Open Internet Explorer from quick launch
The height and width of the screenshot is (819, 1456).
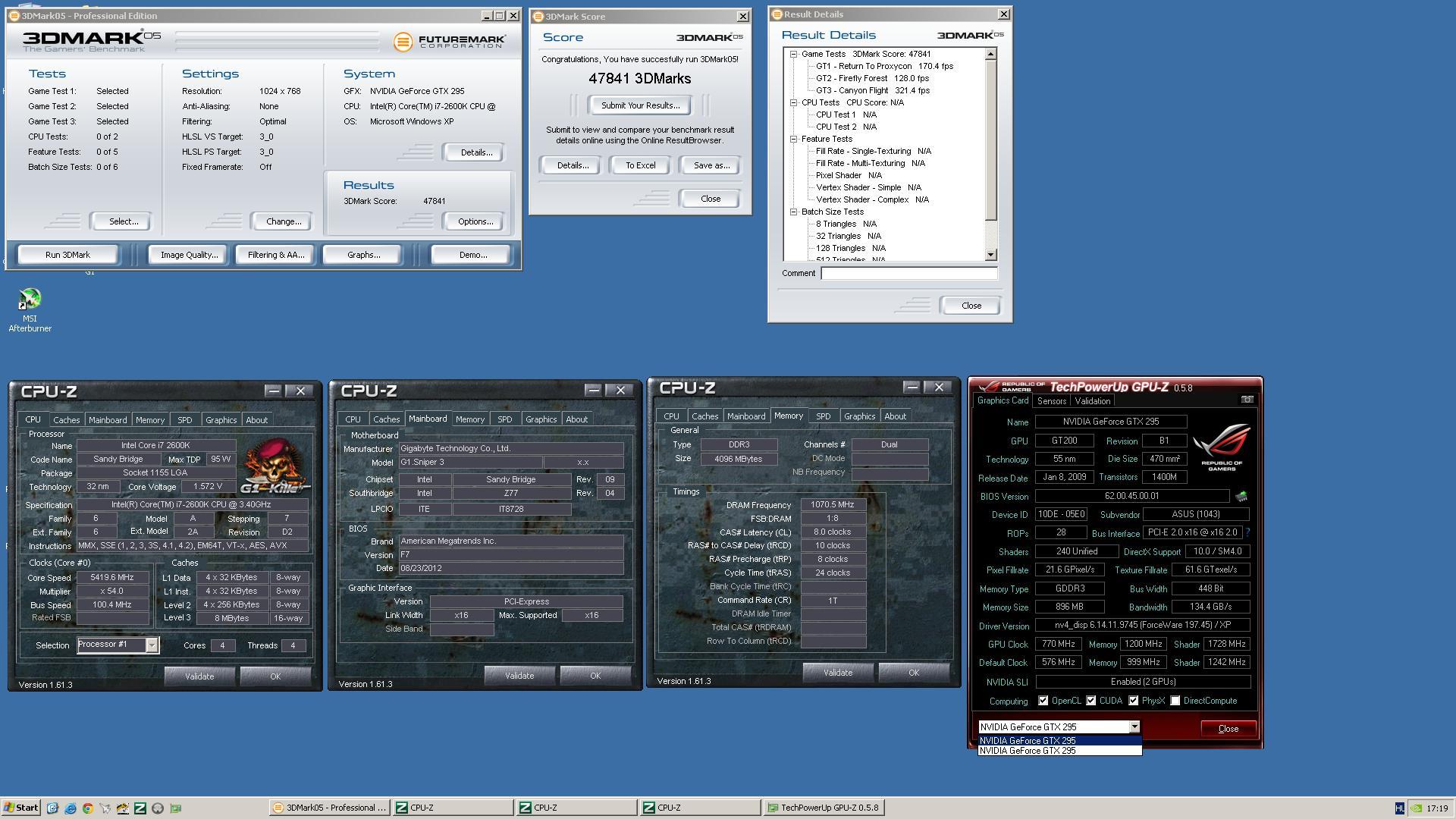[x=70, y=808]
